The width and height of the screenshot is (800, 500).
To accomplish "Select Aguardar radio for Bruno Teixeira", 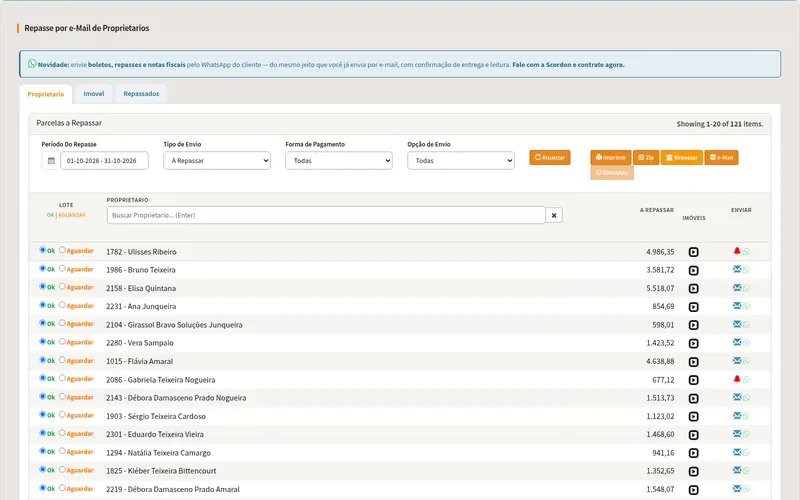I will [x=62, y=268].
